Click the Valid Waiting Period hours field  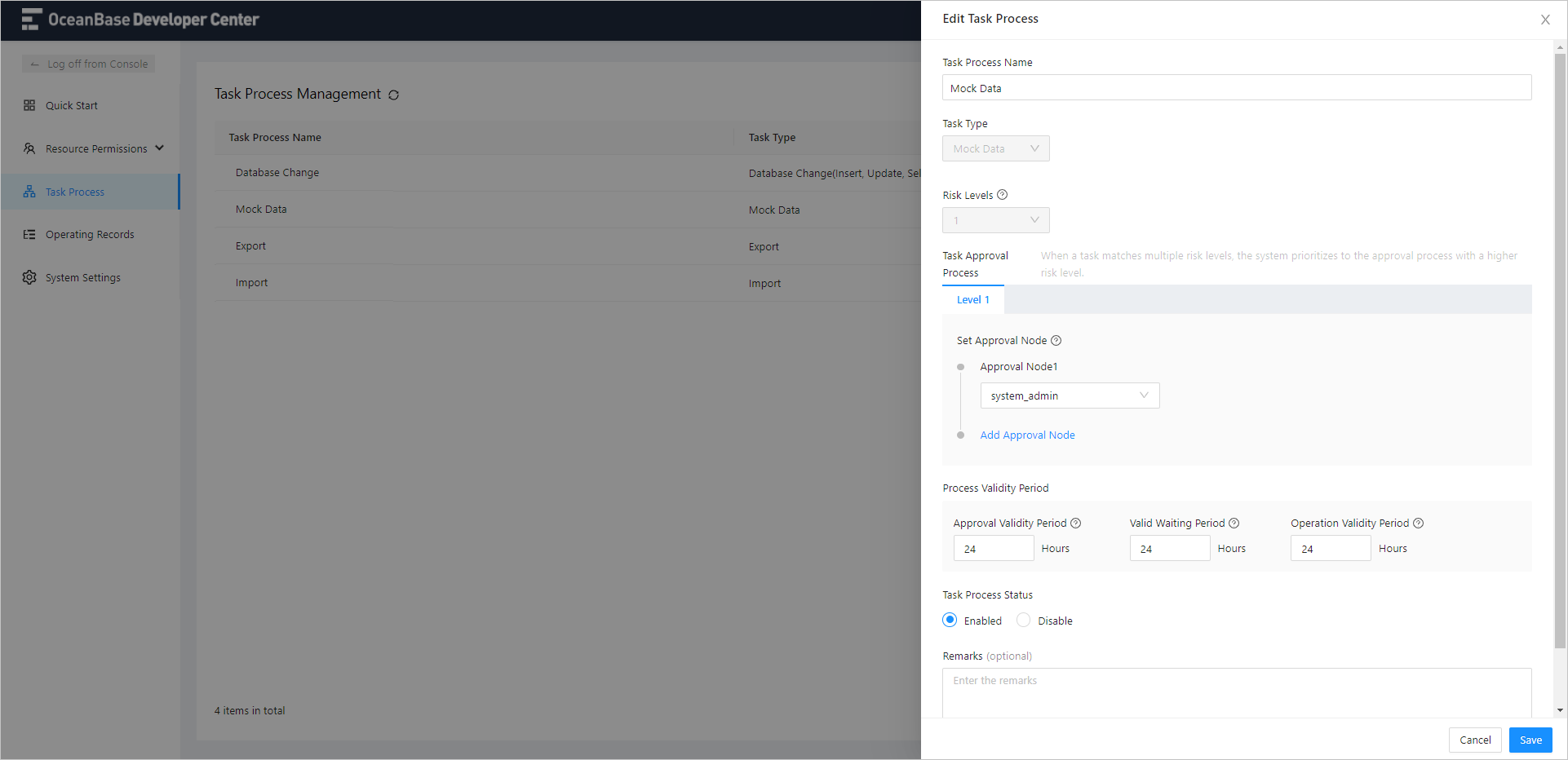[1170, 548]
